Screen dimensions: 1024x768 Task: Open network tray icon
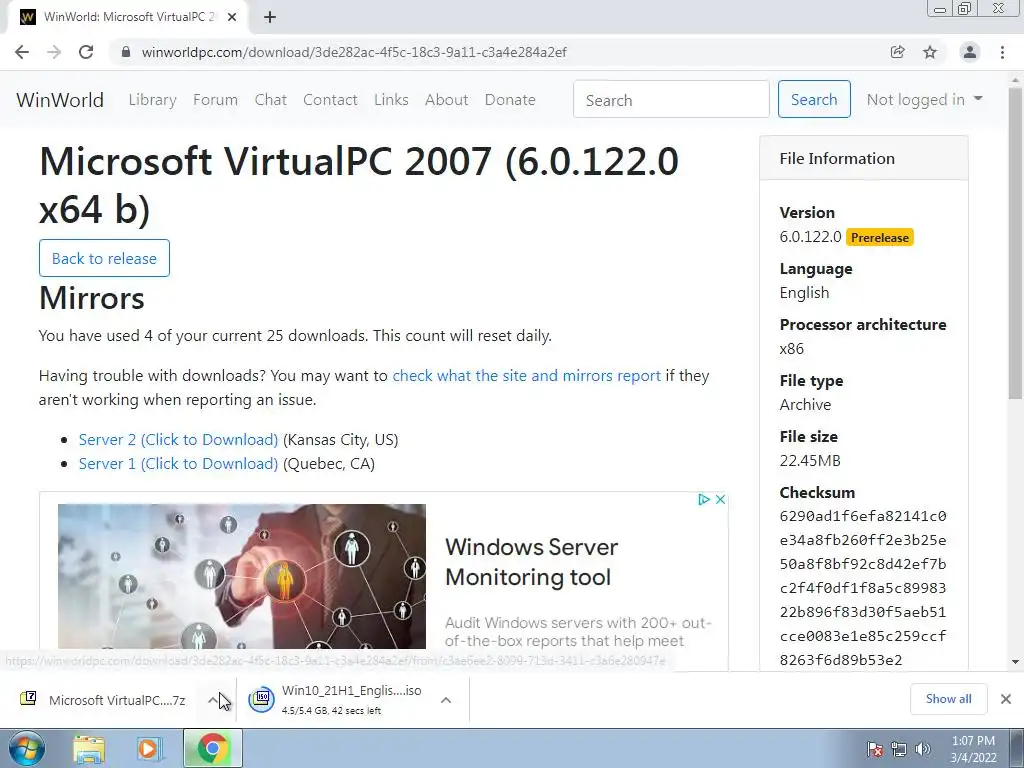(899, 749)
